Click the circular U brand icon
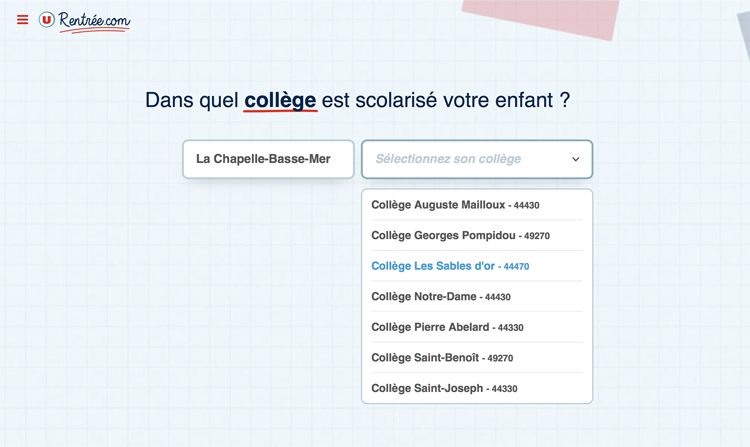 47,20
